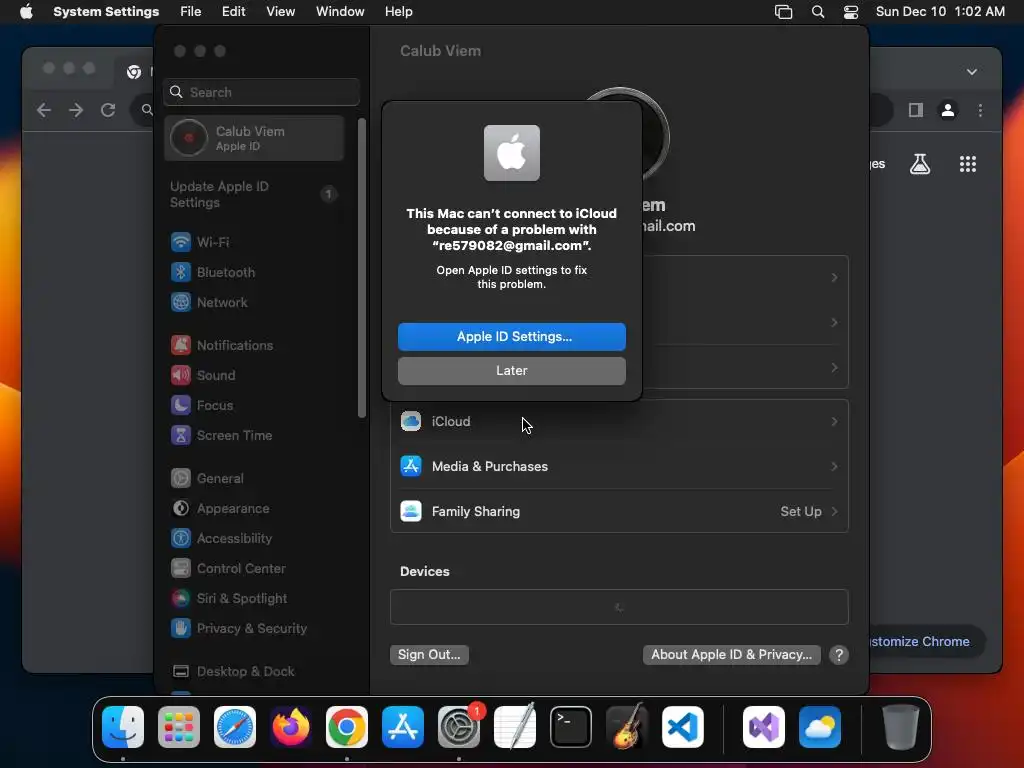Open Notifications settings in sidebar

click(254, 345)
